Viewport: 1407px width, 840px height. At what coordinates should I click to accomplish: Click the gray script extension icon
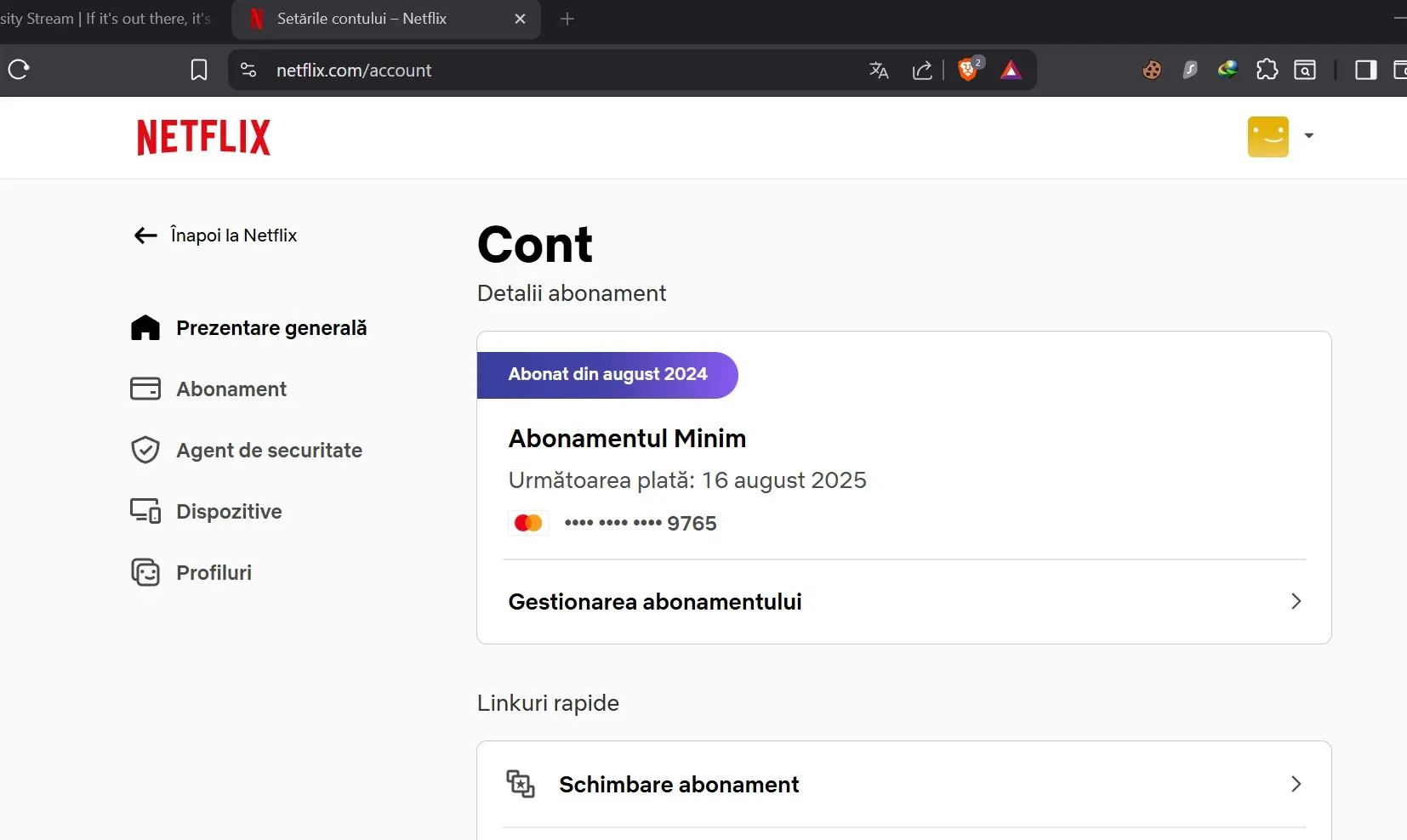click(x=1190, y=70)
